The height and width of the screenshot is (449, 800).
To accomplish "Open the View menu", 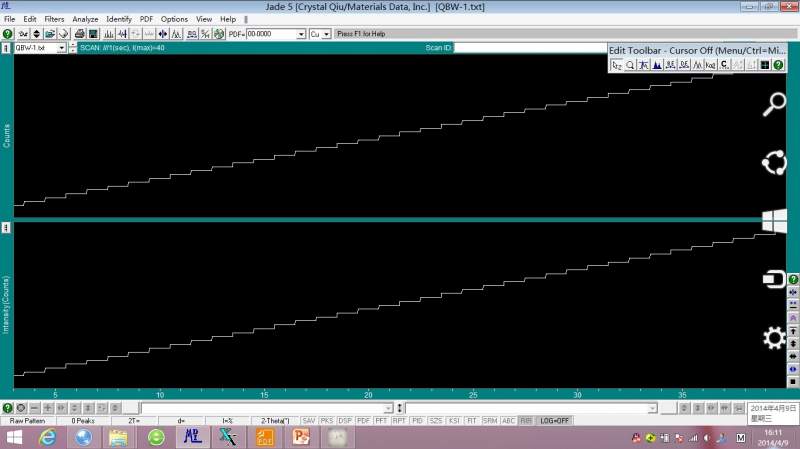I will point(204,19).
